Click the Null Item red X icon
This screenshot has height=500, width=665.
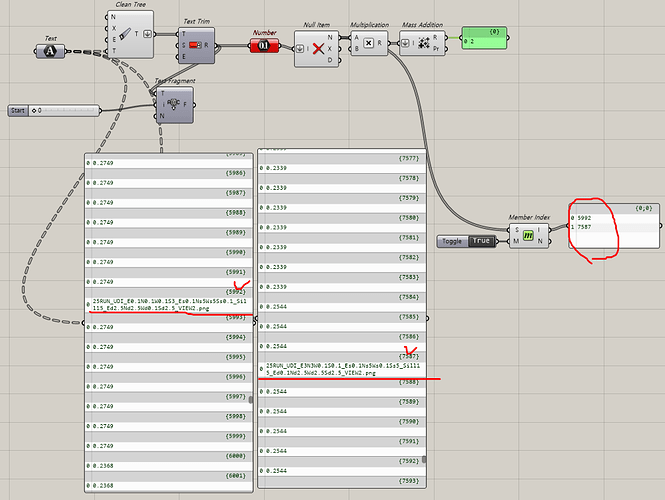click(318, 49)
